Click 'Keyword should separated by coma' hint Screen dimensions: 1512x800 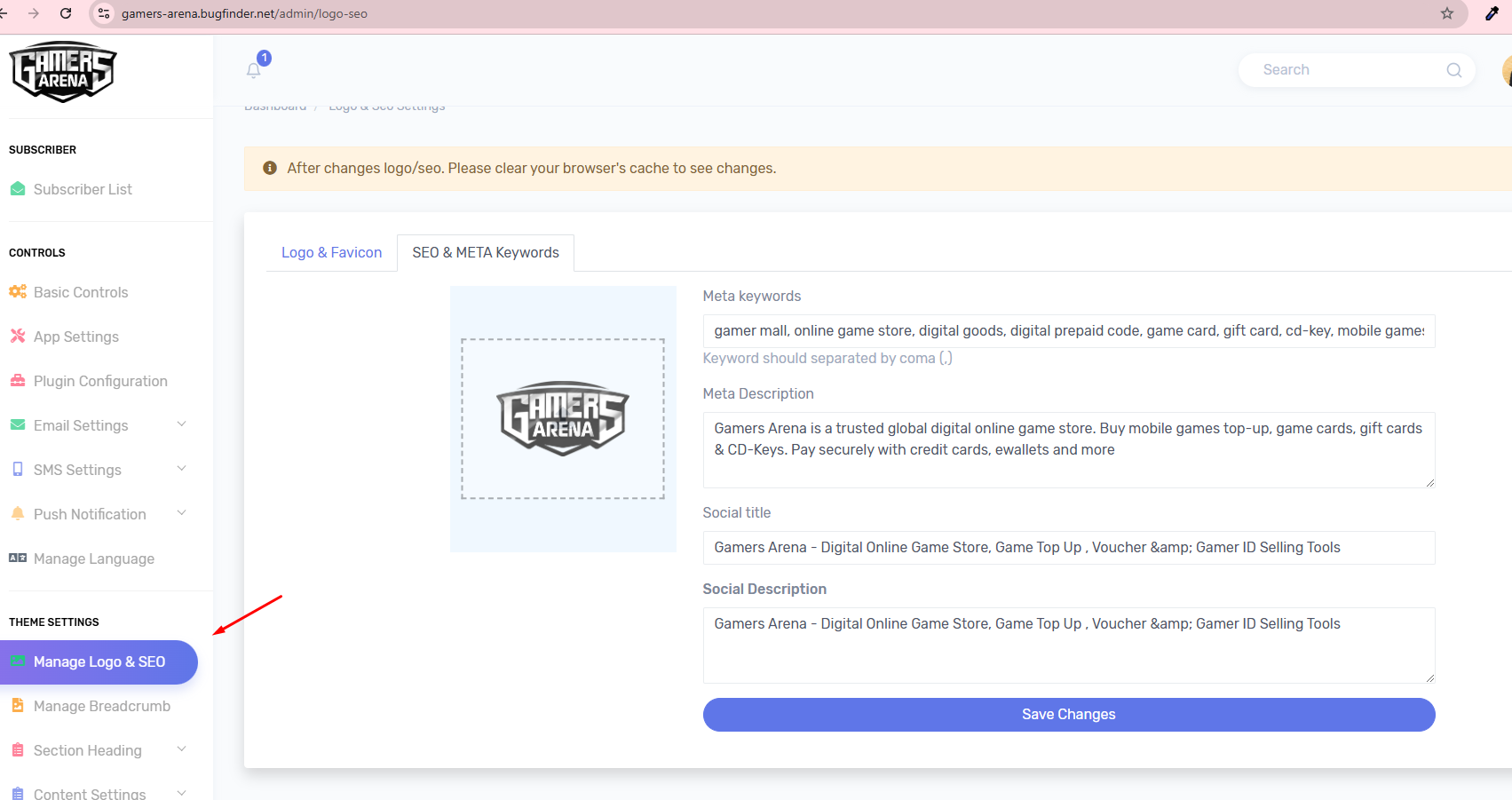click(x=827, y=359)
